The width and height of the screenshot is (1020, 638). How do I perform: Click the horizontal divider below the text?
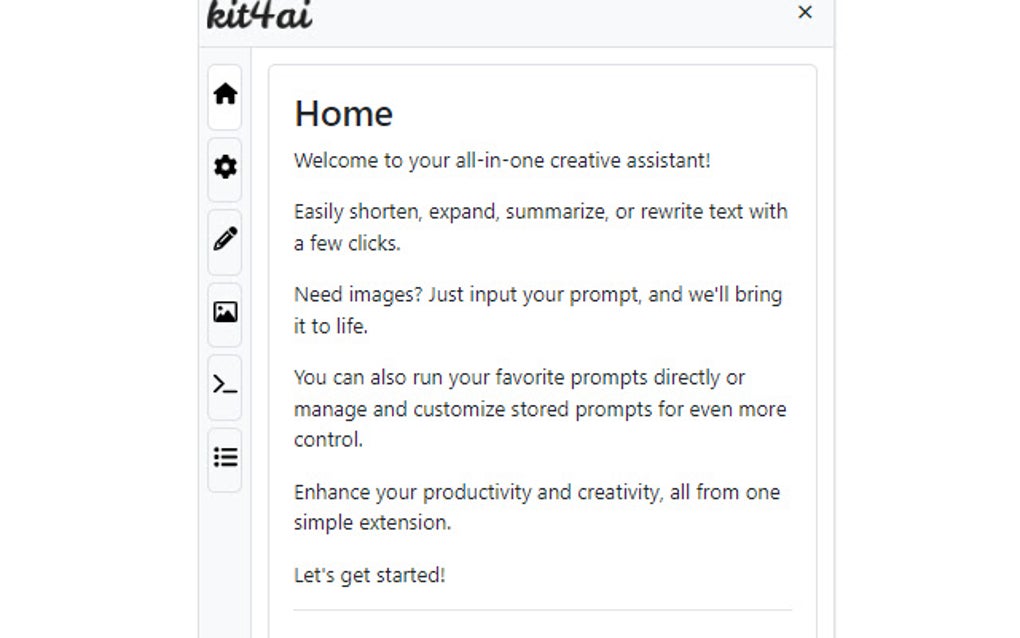click(x=542, y=610)
